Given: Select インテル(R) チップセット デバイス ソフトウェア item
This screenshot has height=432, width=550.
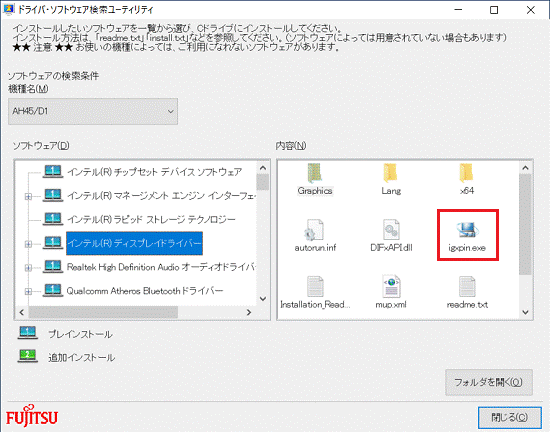Looking at the screenshot, I should 154,172.
